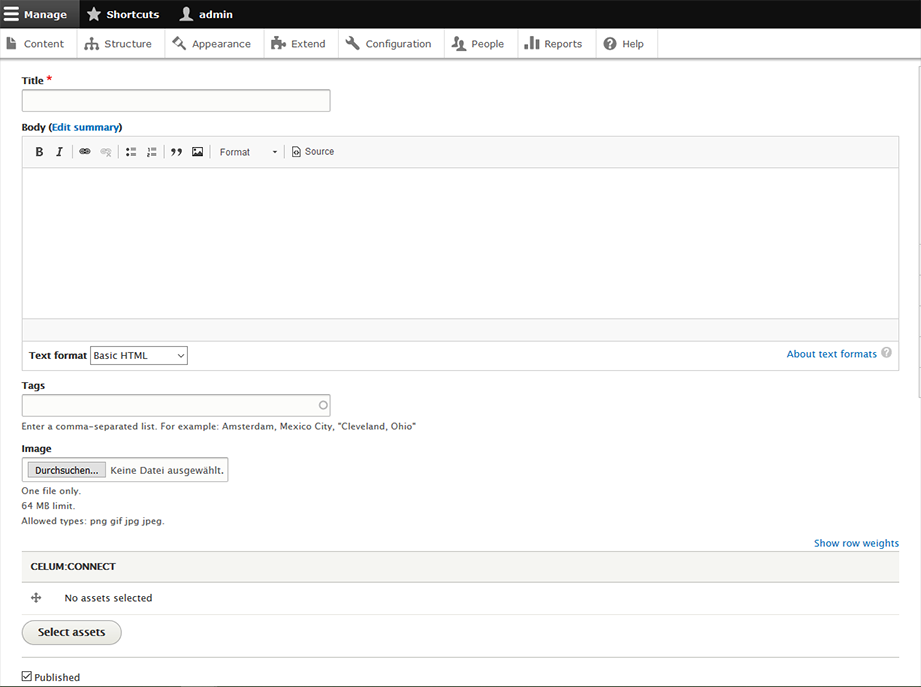Screen dimensions: 921x687
Task: Open the Format dropdown in the editor
Action: (248, 152)
